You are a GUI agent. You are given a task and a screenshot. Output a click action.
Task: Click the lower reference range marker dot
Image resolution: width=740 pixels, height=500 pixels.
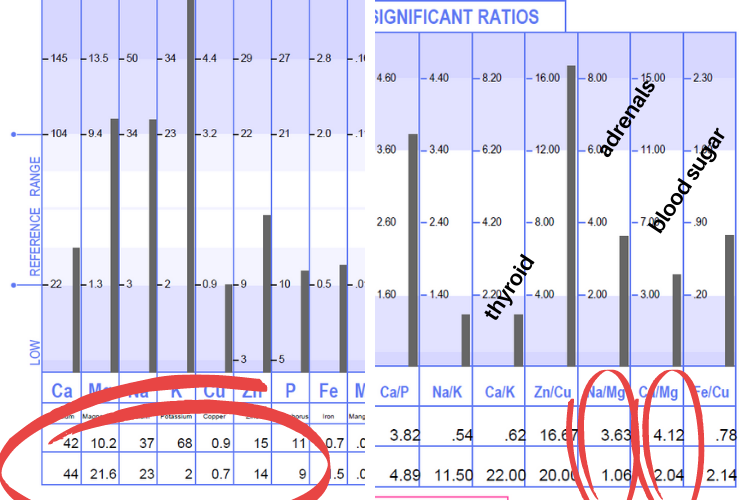point(14,285)
